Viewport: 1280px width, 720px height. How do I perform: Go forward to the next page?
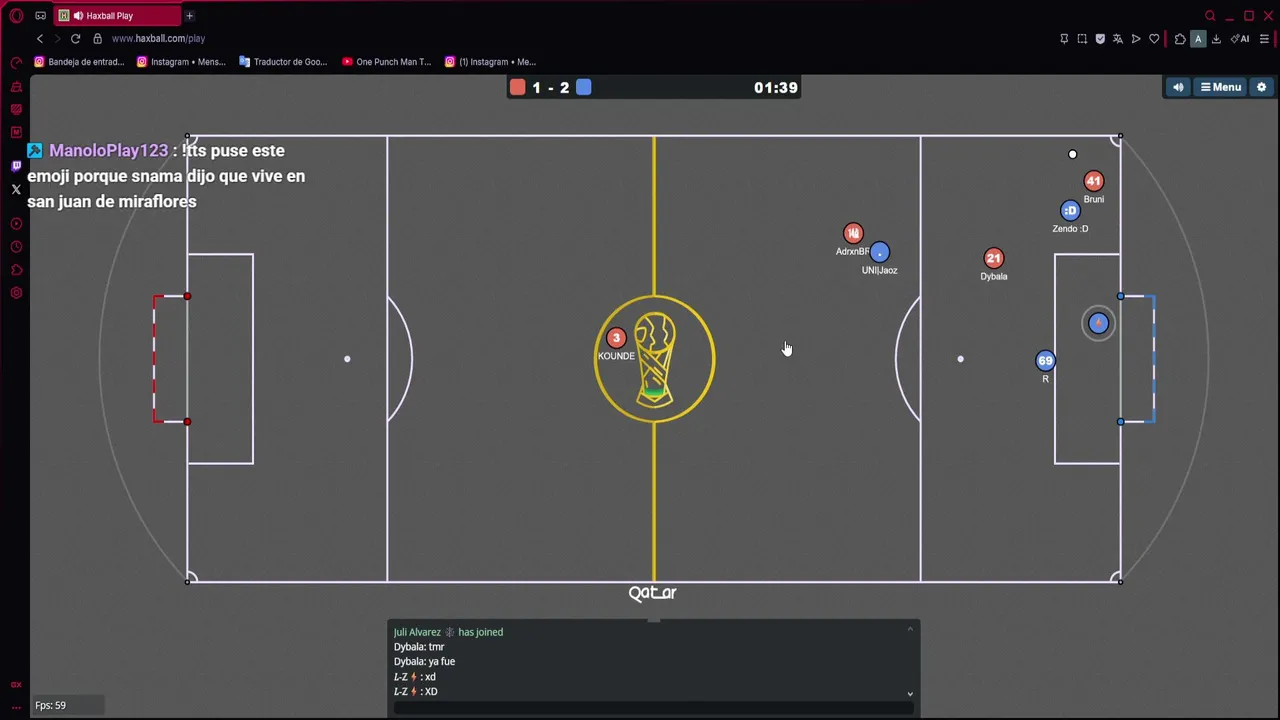point(57,38)
